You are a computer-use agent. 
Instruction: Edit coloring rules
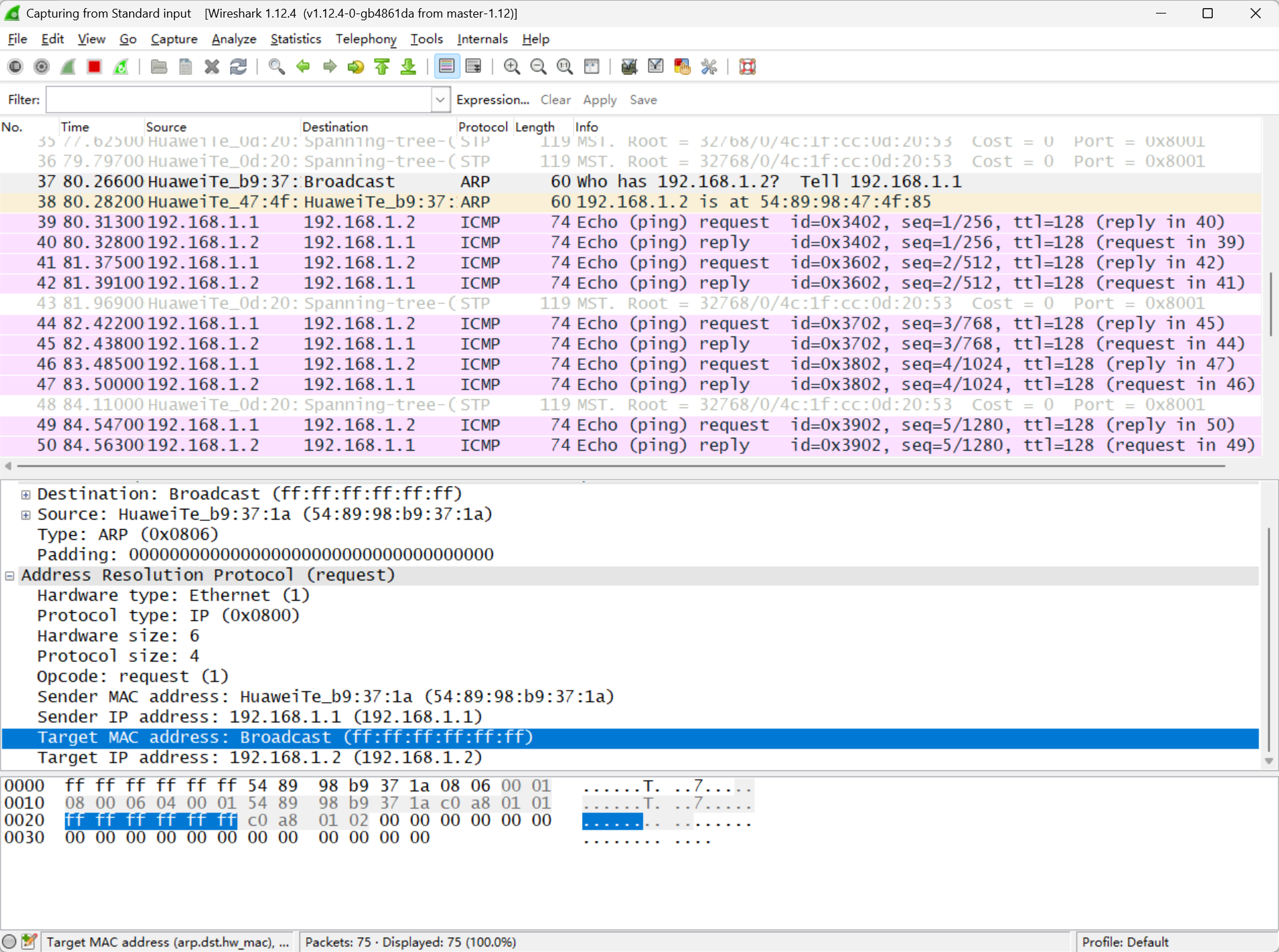[682, 66]
